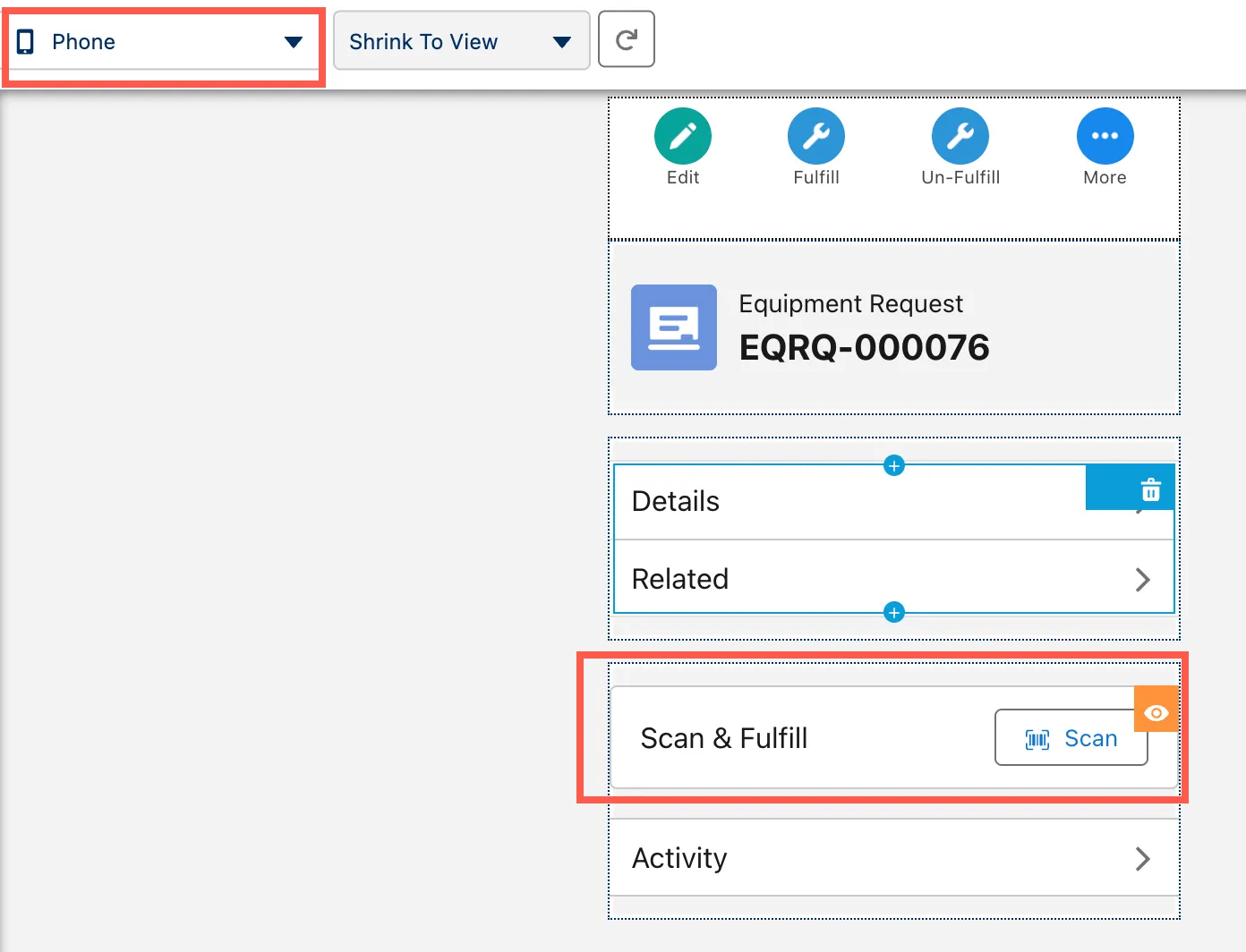This screenshot has width=1246, height=952.
Task: Delete the tabs component with trash icon
Action: click(x=1150, y=489)
